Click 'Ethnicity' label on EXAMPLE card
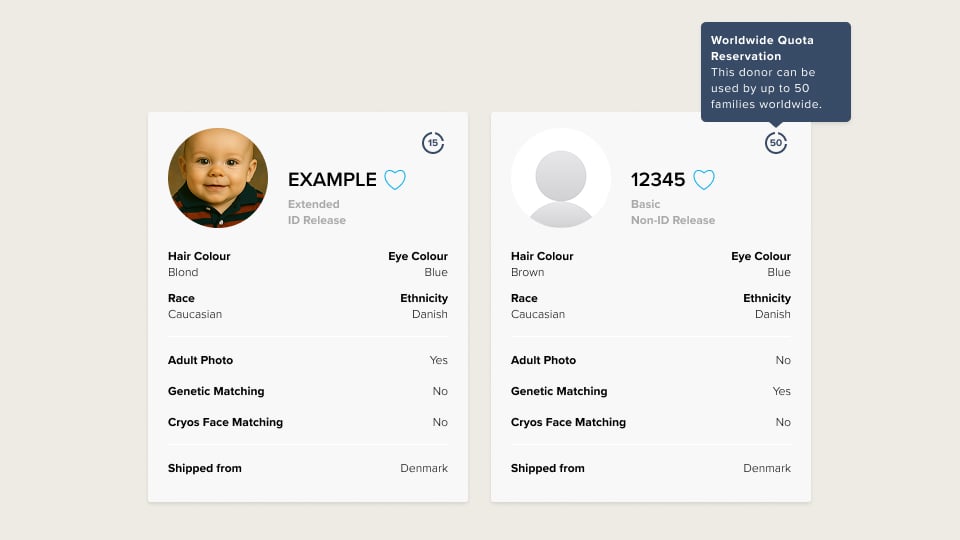 coord(424,298)
